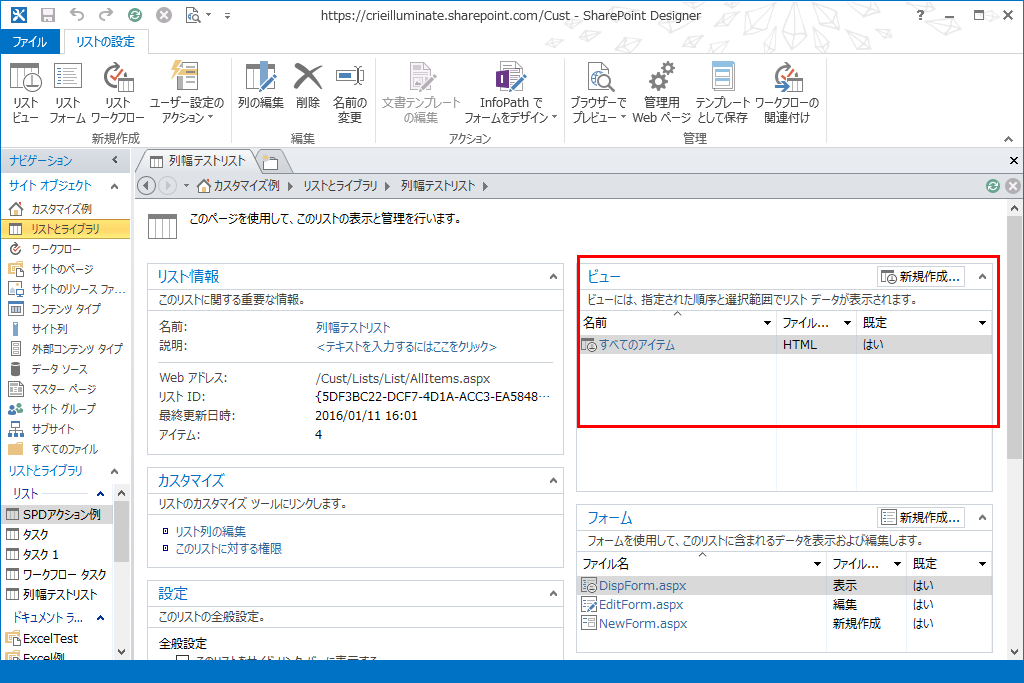1024x683 pixels.
Task: Open DispForm.aspx in the forms list
Action: tap(642, 585)
